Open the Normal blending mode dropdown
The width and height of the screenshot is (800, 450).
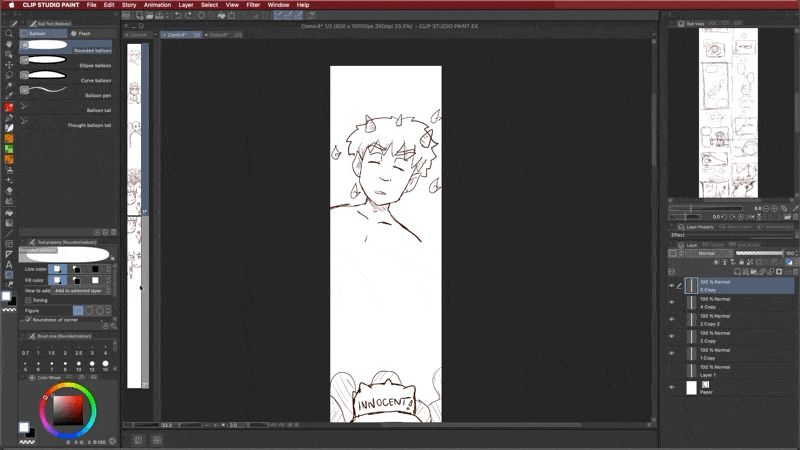click(x=709, y=253)
